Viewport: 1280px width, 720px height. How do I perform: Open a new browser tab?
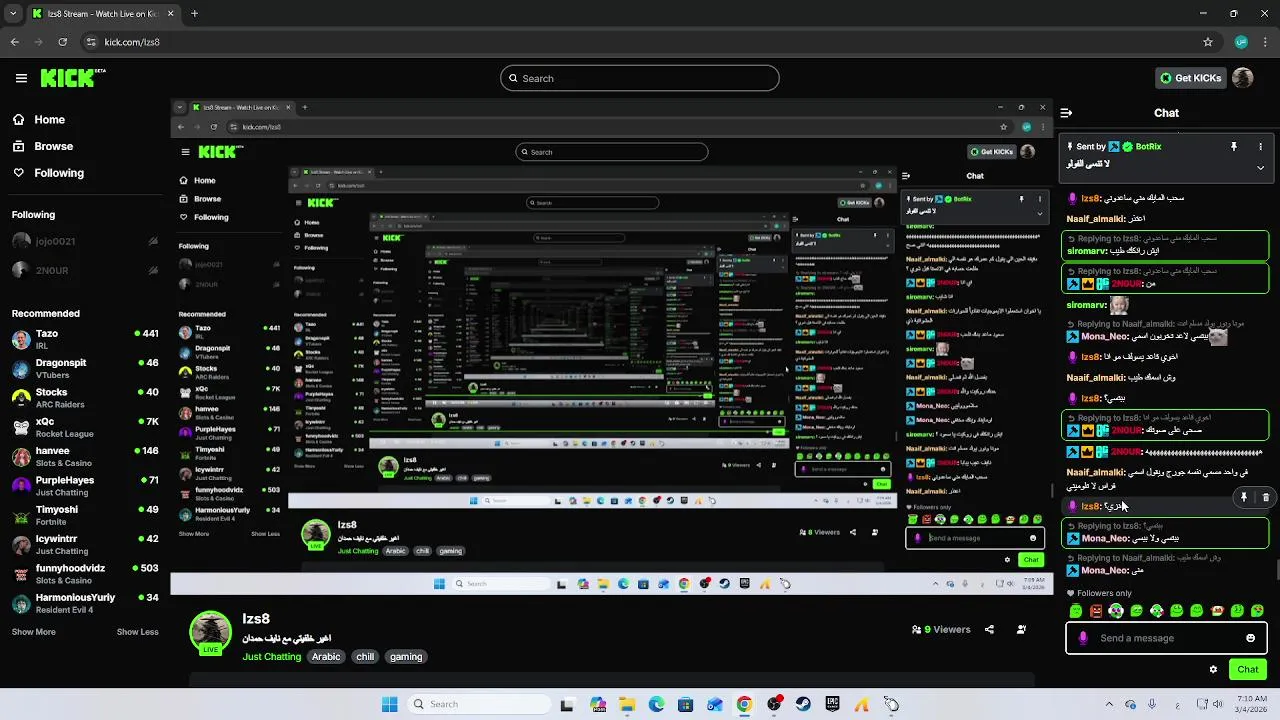point(194,14)
